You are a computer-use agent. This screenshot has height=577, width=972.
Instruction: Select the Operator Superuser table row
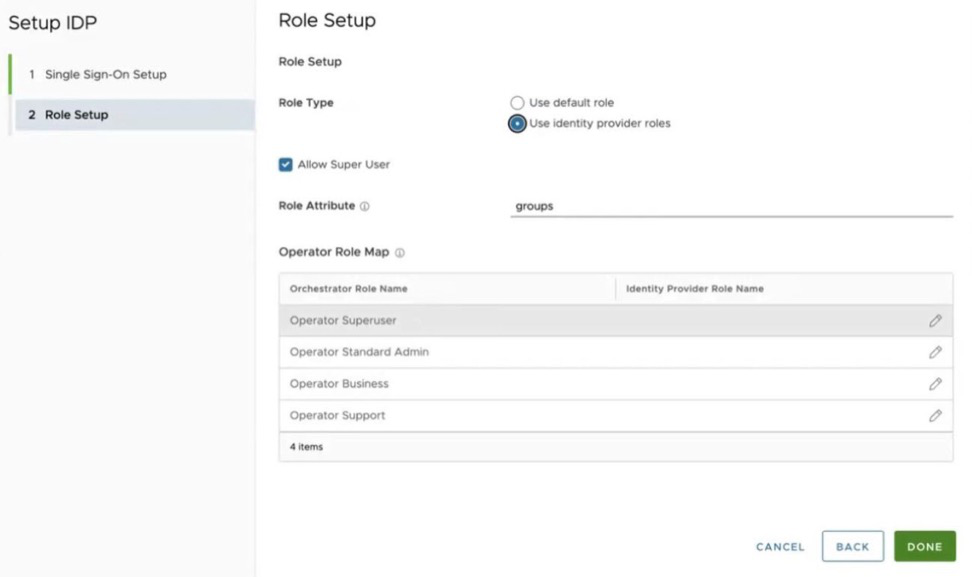[x=600, y=321]
